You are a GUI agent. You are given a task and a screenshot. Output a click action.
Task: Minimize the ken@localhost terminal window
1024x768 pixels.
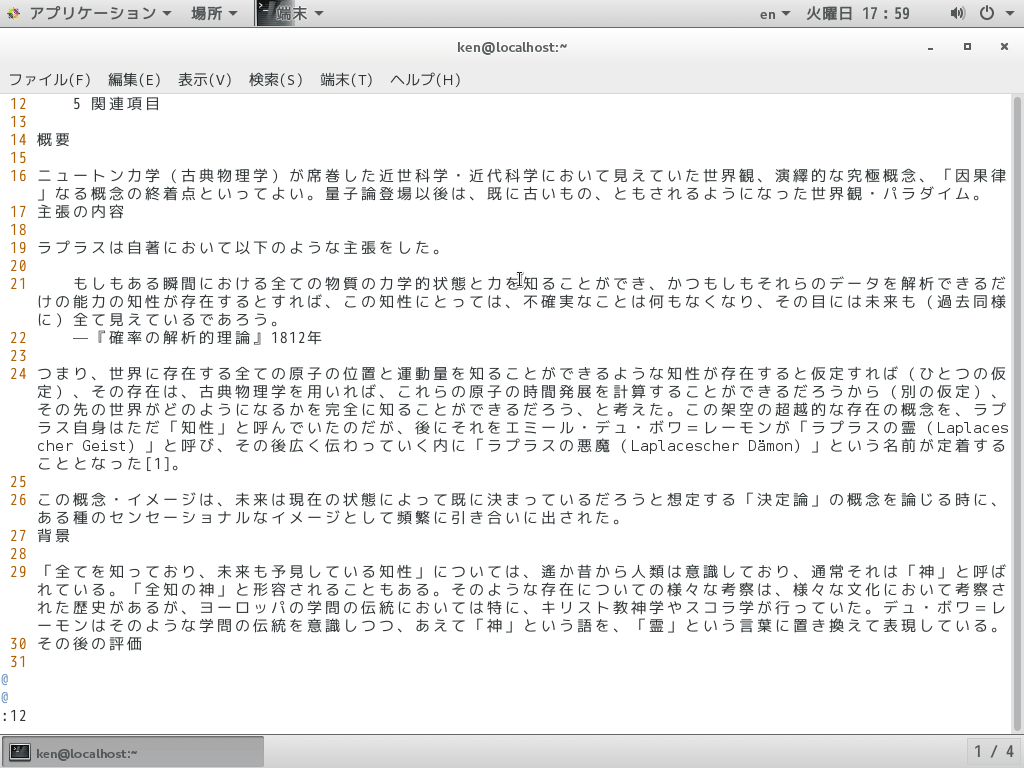tap(930, 47)
